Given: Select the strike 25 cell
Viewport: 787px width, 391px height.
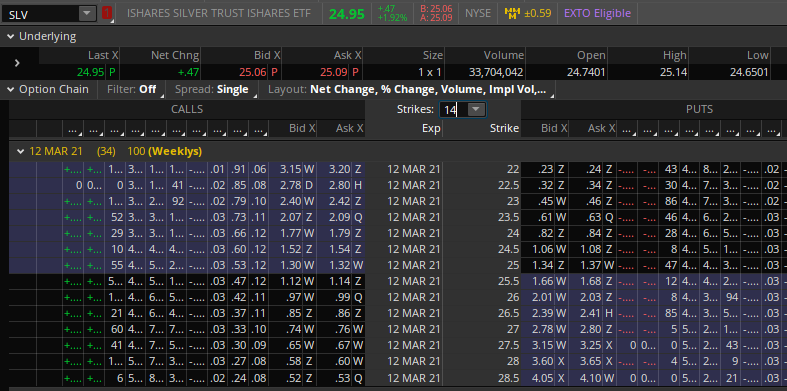Looking at the screenshot, I should [x=481, y=266].
